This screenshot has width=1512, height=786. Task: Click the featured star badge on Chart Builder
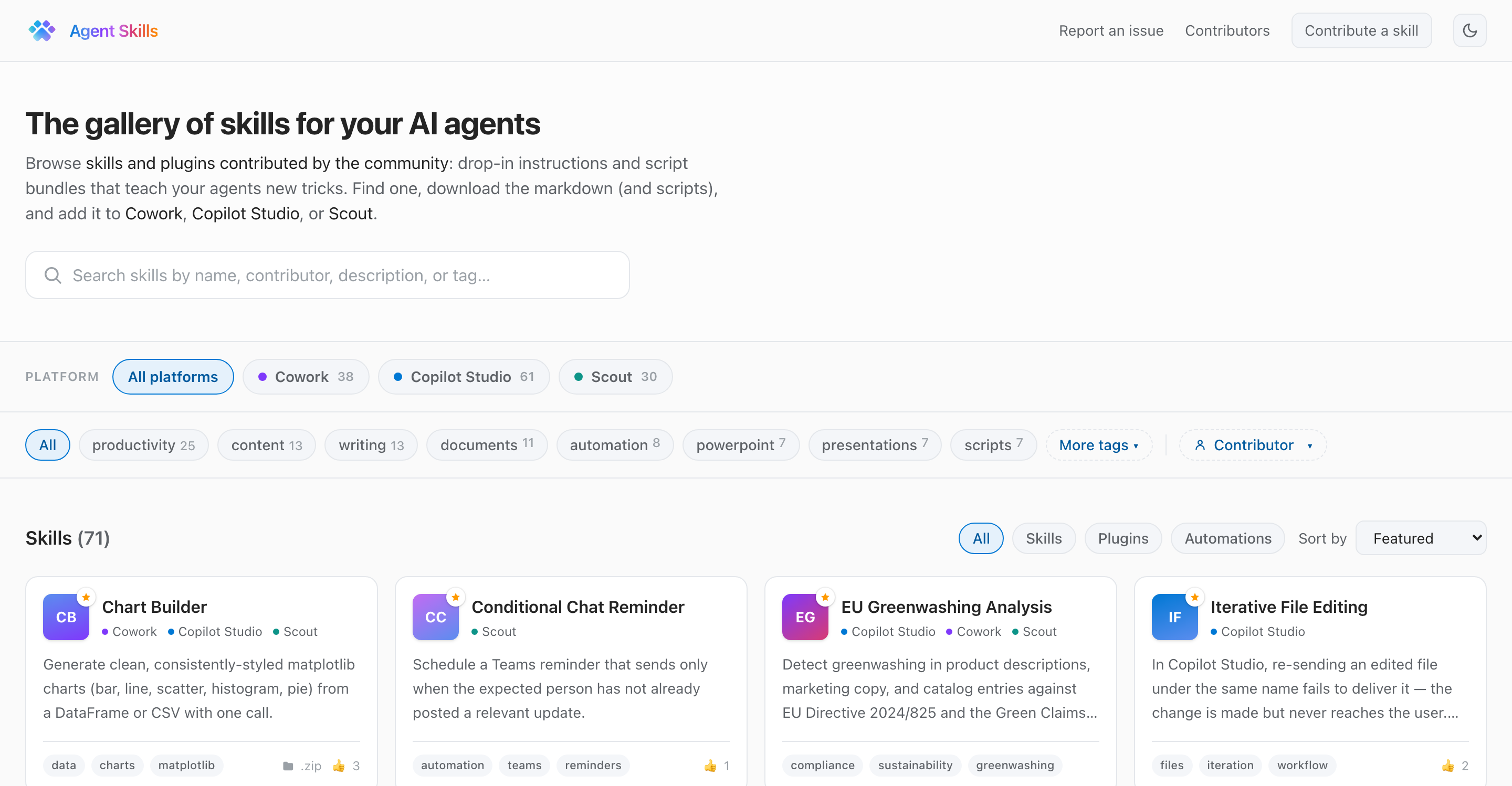pyautogui.click(x=86, y=597)
